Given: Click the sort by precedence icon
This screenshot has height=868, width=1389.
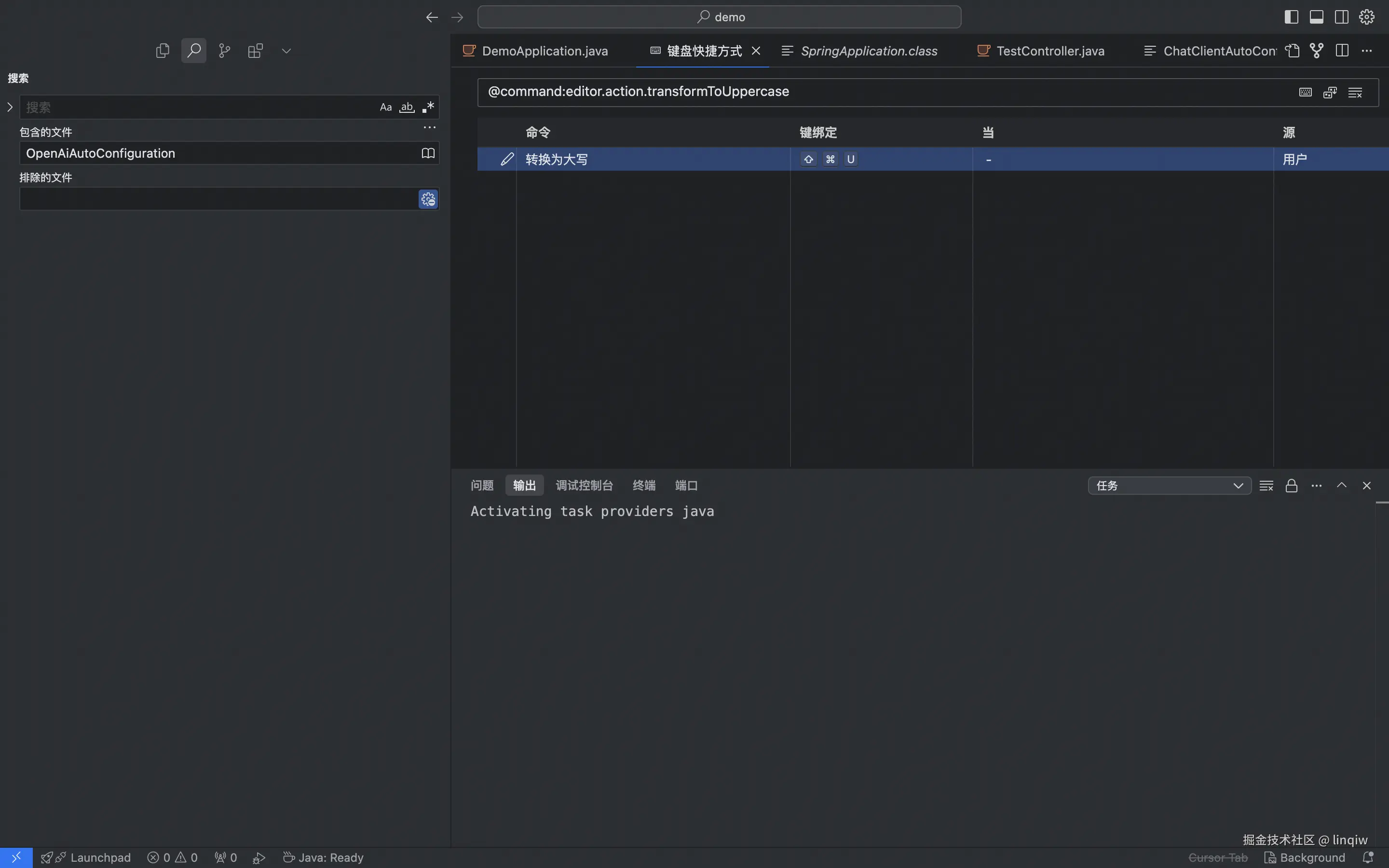Looking at the screenshot, I should [x=1330, y=93].
